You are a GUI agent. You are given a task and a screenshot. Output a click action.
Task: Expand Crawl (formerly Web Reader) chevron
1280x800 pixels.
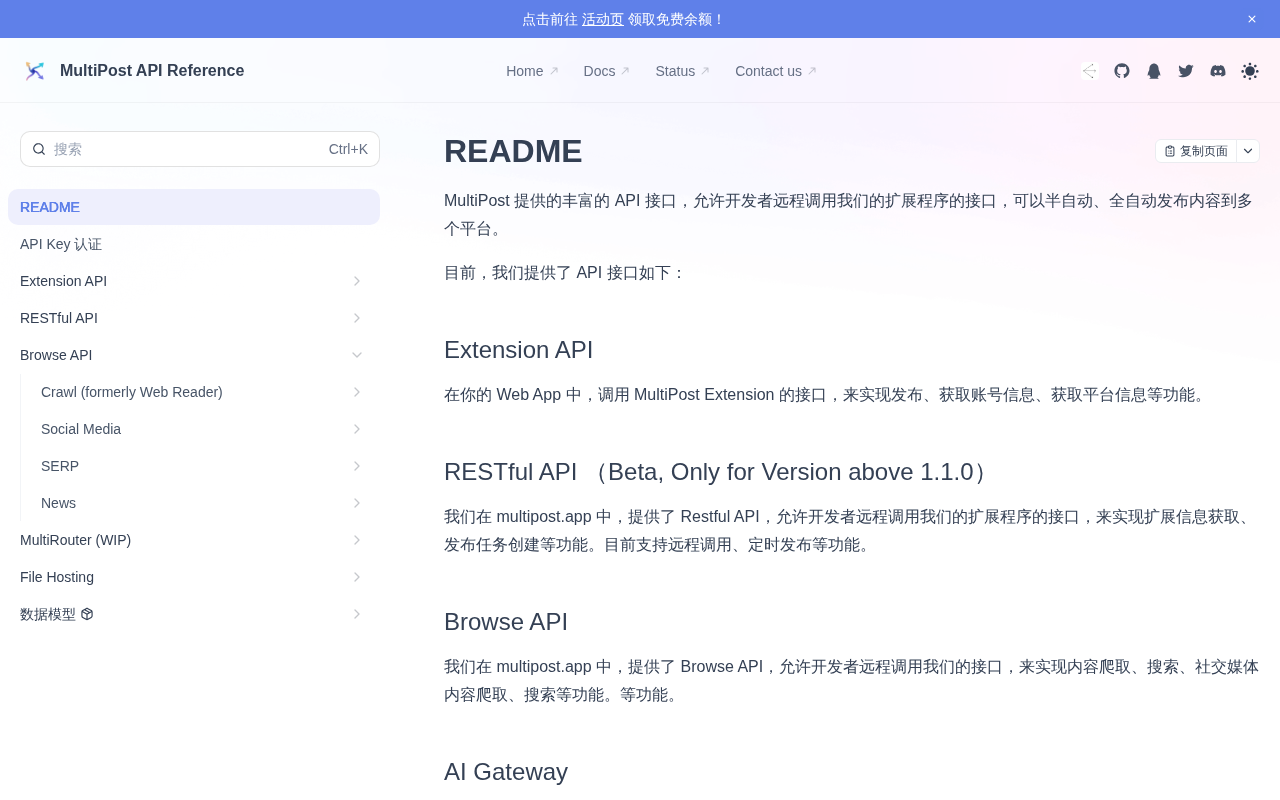click(357, 392)
